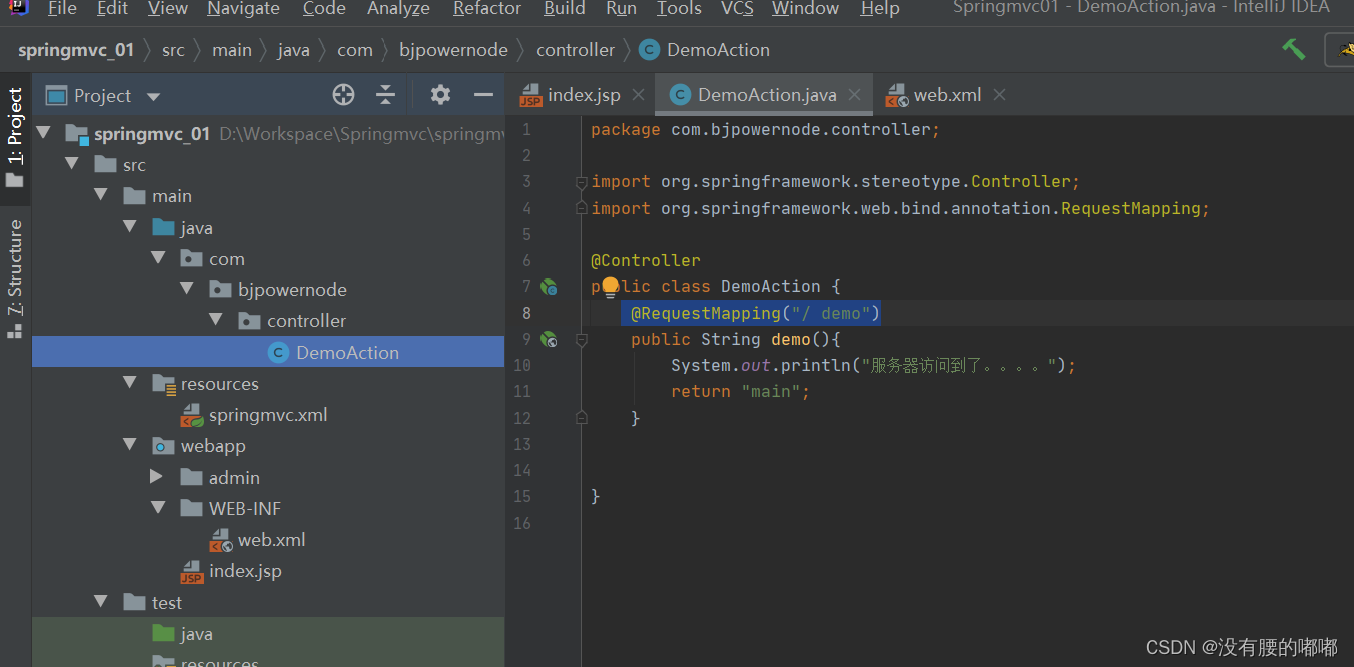The image size is (1354, 667).
Task: Click the green test java folder icon
Action: [x=163, y=633]
